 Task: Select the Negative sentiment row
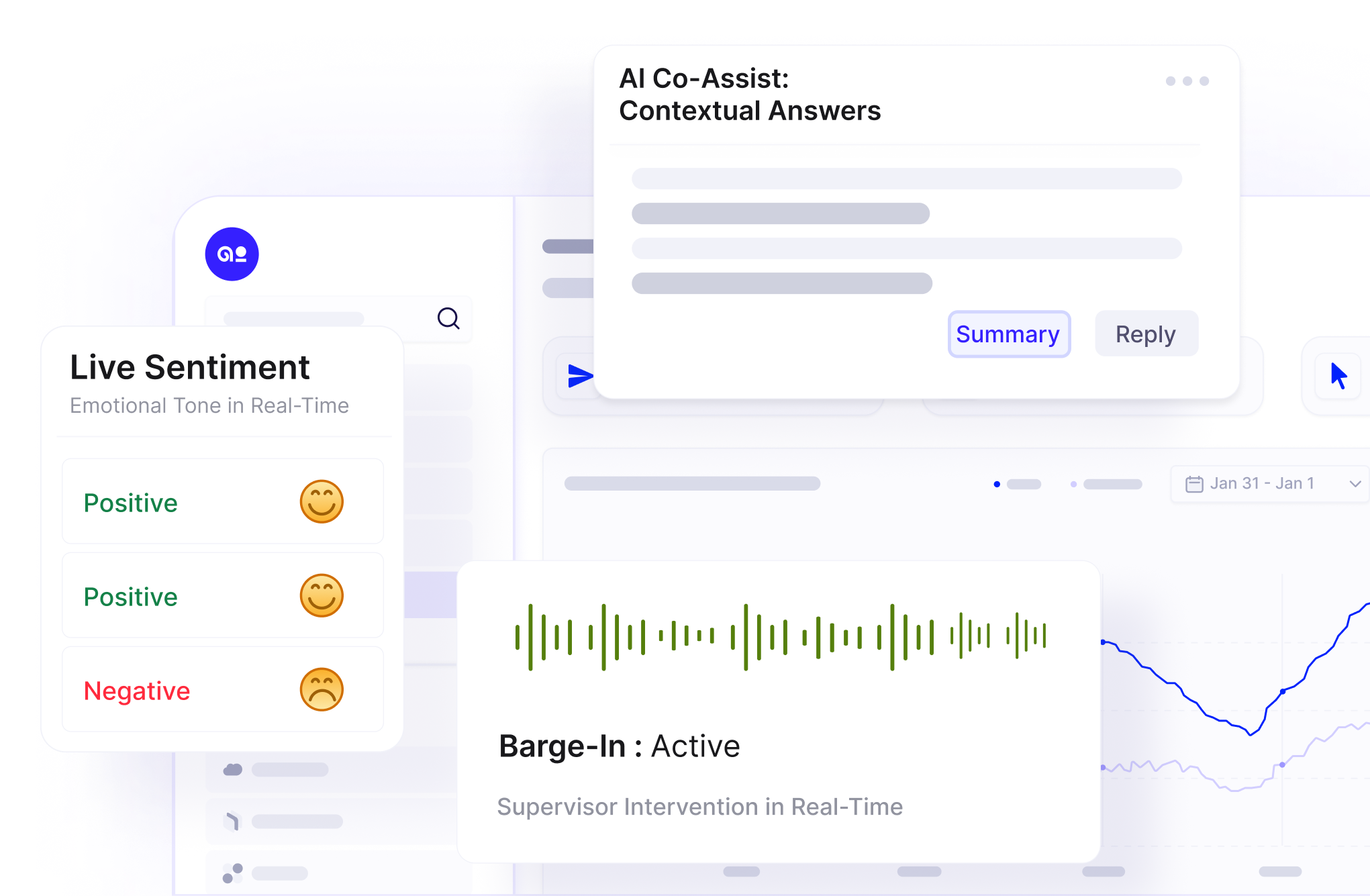[222, 690]
